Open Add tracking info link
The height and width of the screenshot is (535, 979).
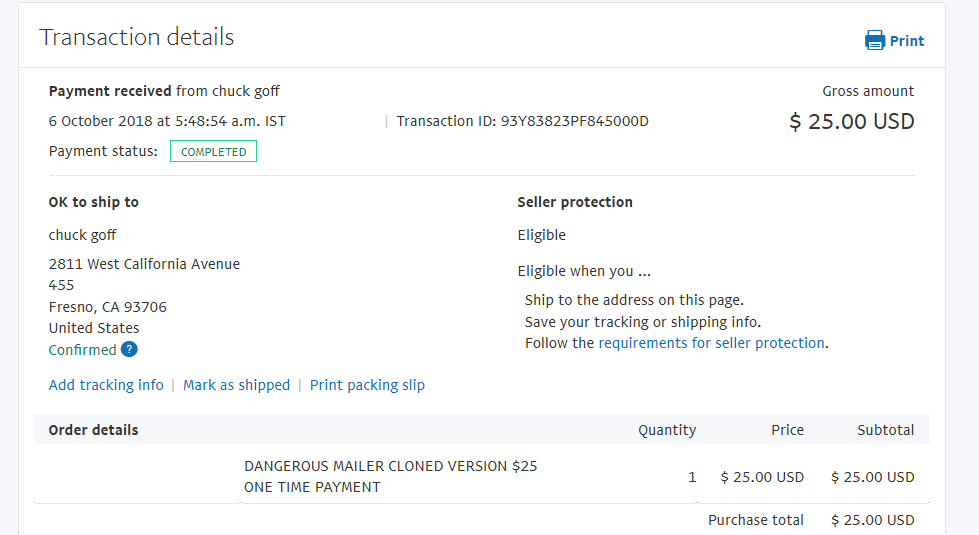point(106,385)
